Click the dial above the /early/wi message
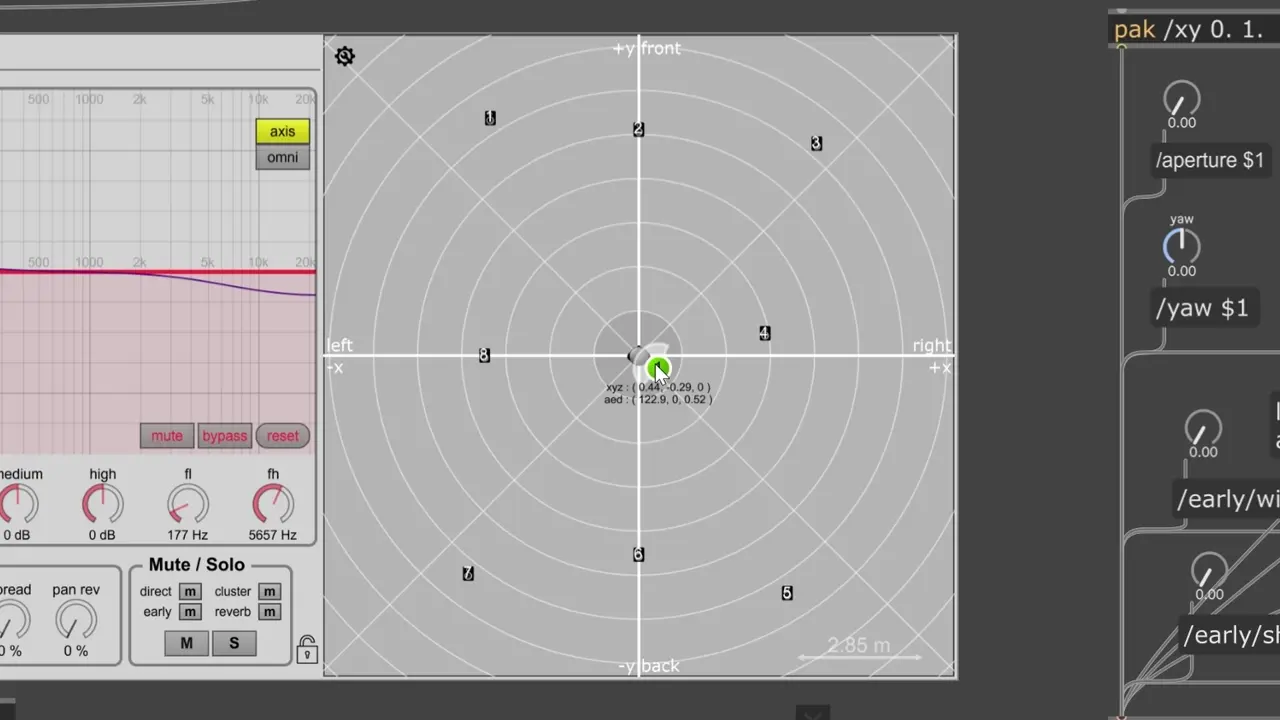This screenshot has height=720, width=1280. 1203,428
